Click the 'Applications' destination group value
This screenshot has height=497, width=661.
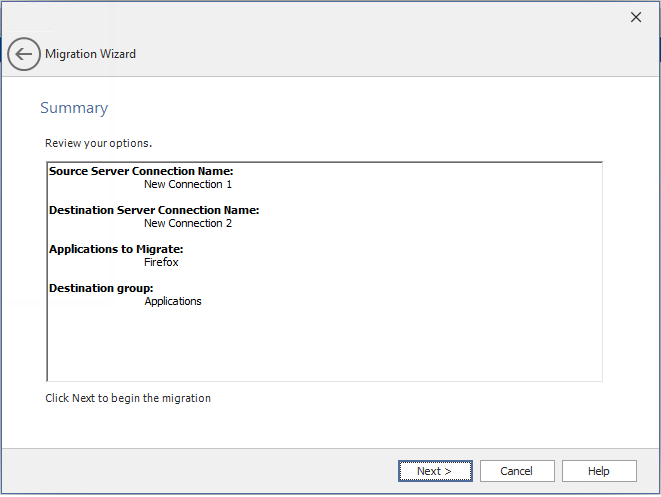(173, 301)
